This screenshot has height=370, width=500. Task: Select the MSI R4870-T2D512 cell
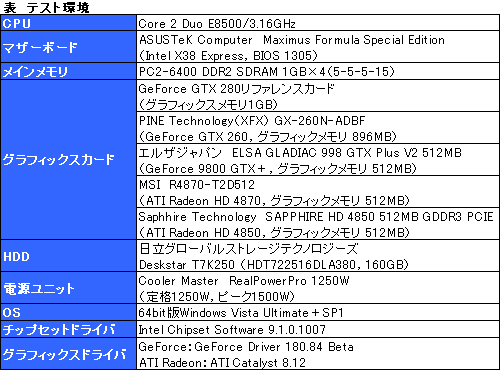pyautogui.click(x=318, y=192)
